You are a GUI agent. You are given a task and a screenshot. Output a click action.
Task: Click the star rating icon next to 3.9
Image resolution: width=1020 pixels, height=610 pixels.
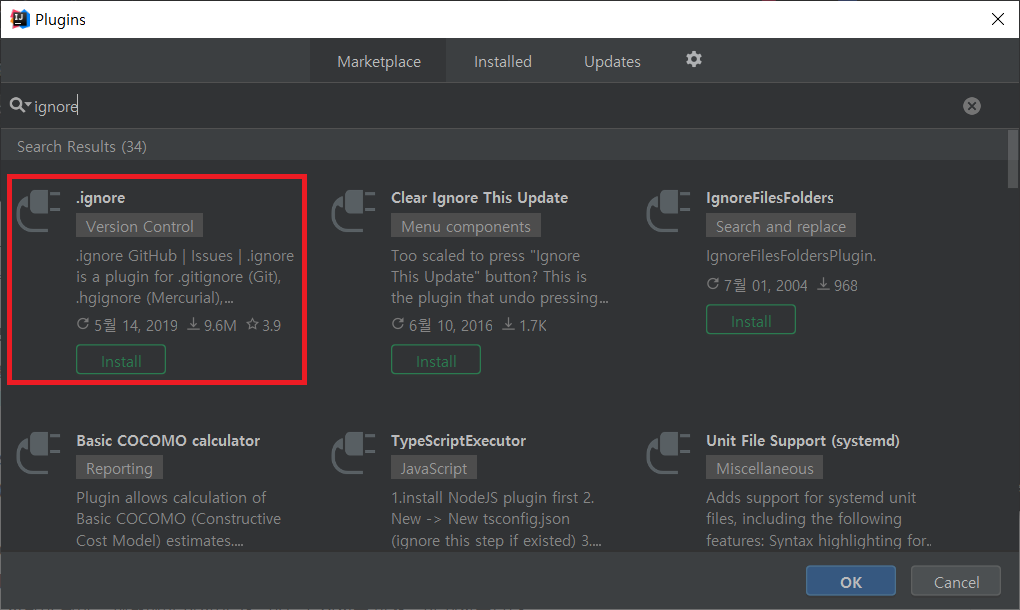pos(252,324)
